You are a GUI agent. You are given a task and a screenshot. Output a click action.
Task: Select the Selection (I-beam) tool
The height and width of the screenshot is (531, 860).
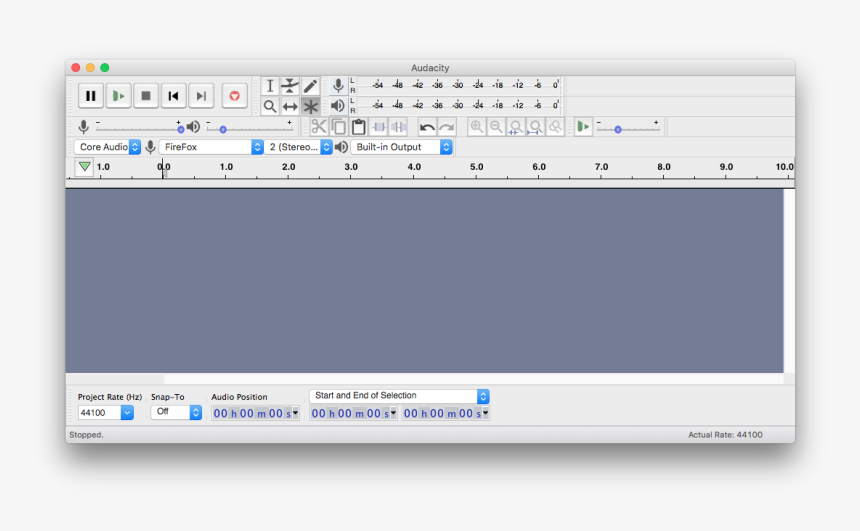coord(269,86)
